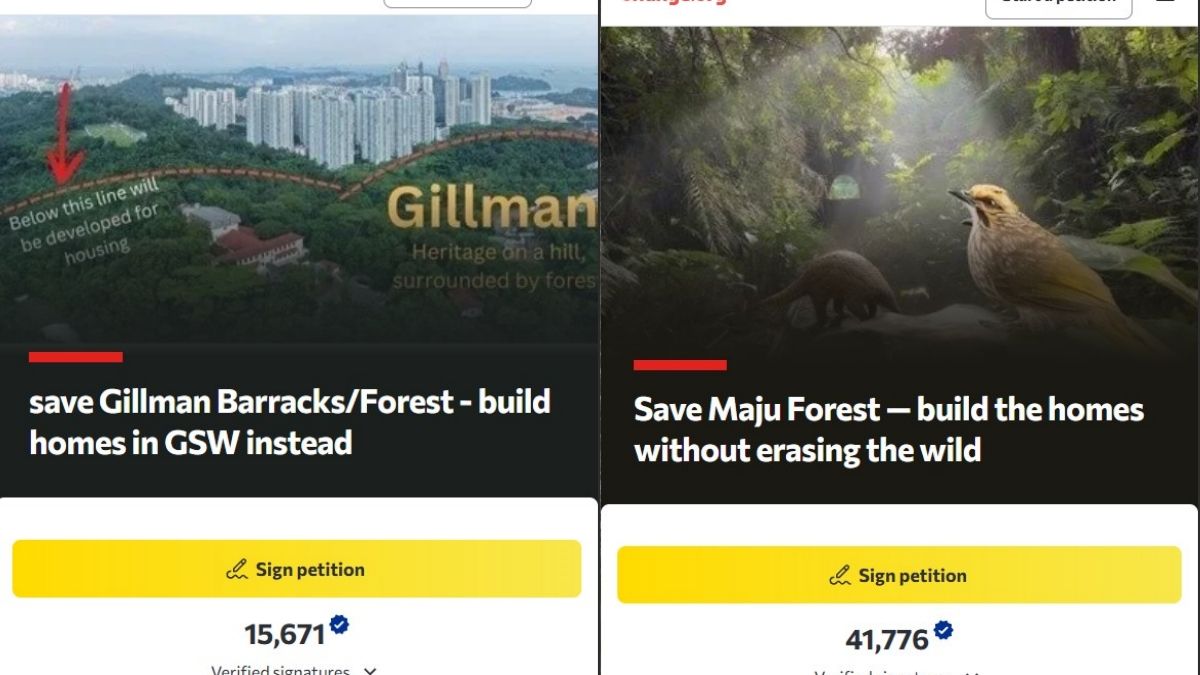Click the change.org logo in right header
This screenshot has width=1200, height=675.
click(673, 2)
